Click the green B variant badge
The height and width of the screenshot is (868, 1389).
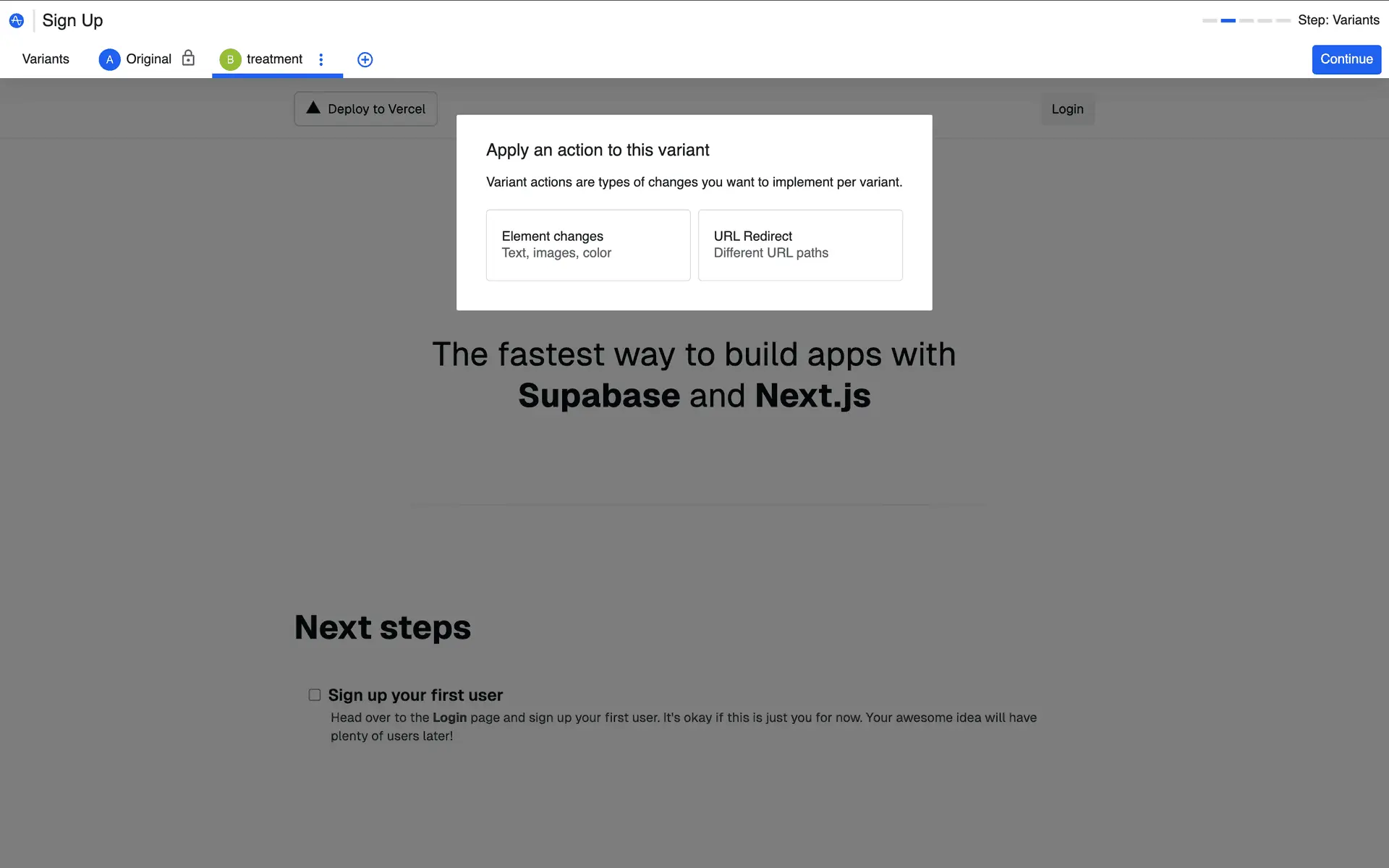point(230,59)
